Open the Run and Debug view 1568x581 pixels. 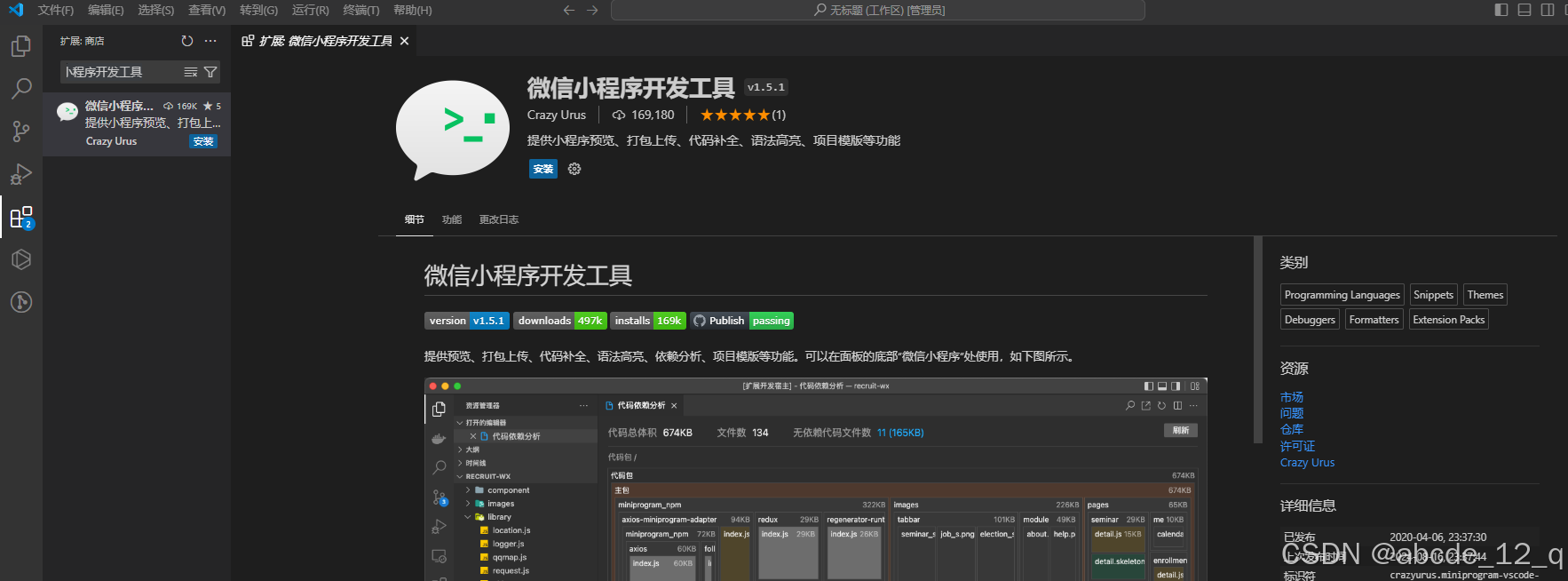21,174
